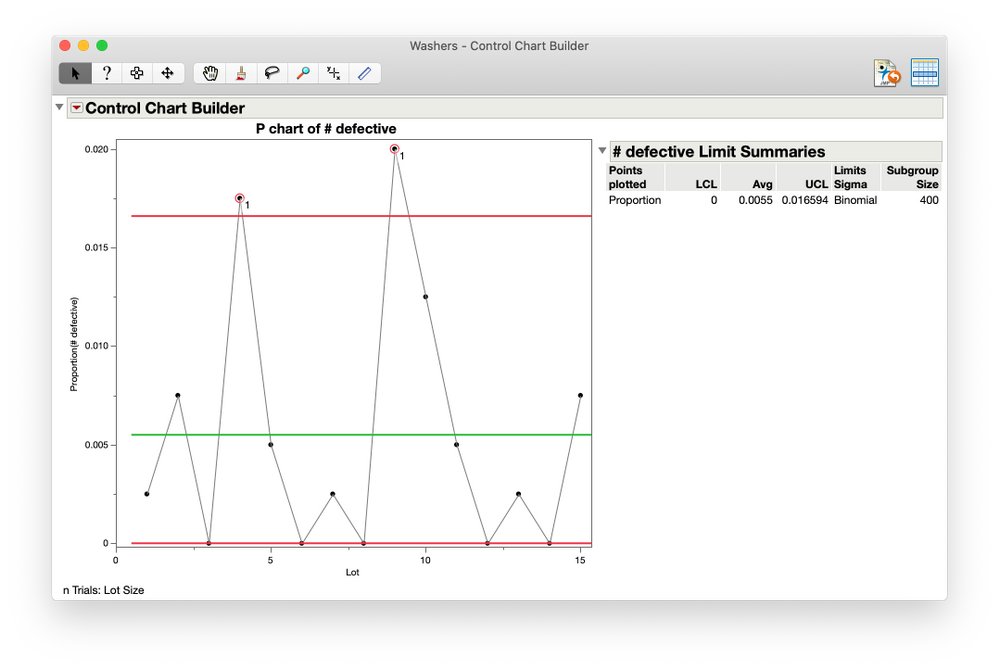
Task: Close the window with the red button
Action: [65, 45]
